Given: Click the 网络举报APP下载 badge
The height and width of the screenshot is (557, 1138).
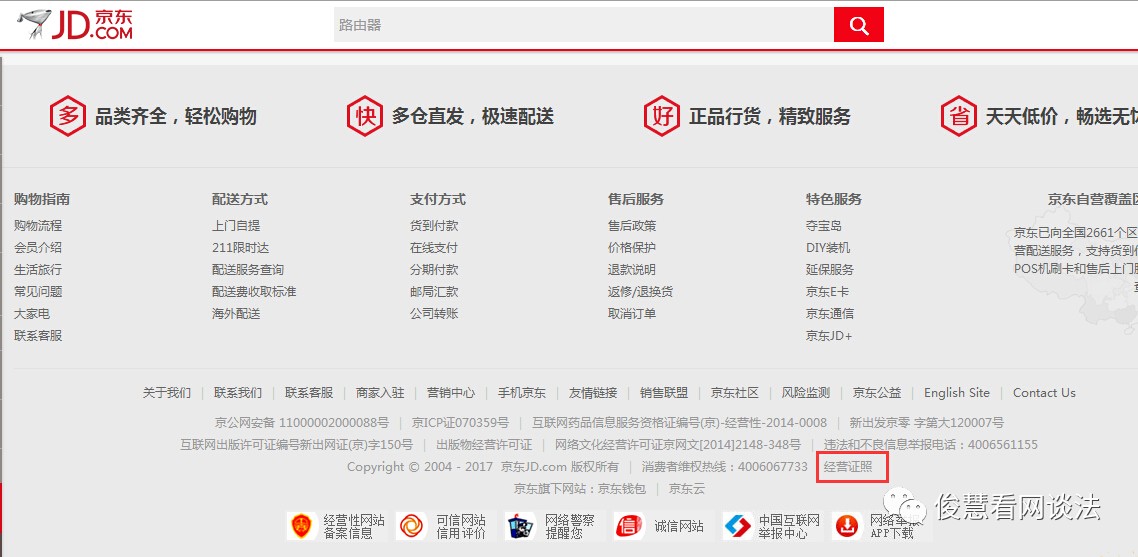Looking at the screenshot, I should click(x=880, y=526).
